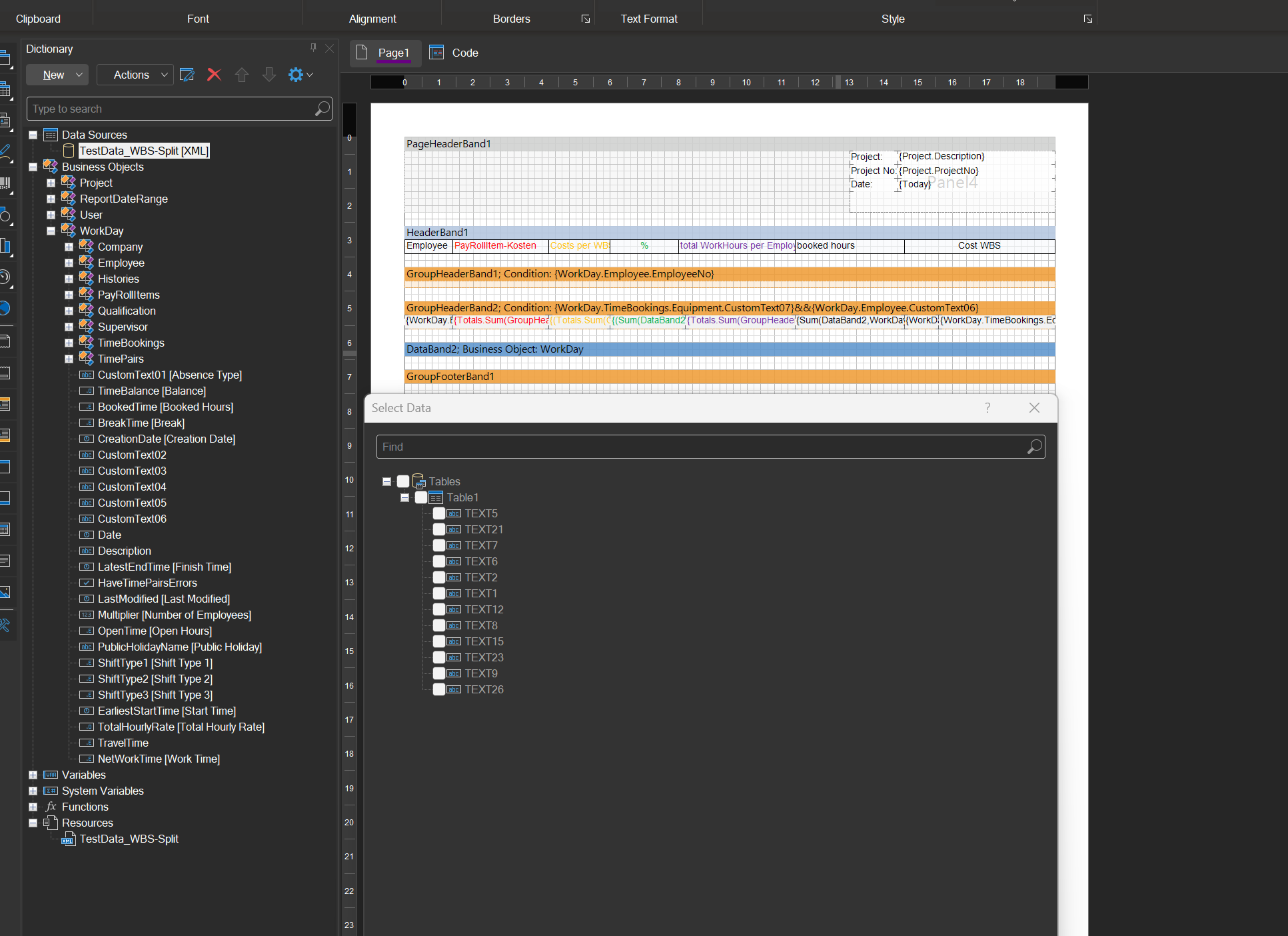Viewport: 1288px width, 936px height.
Task: Move item up with the up arrow
Action: [x=242, y=75]
